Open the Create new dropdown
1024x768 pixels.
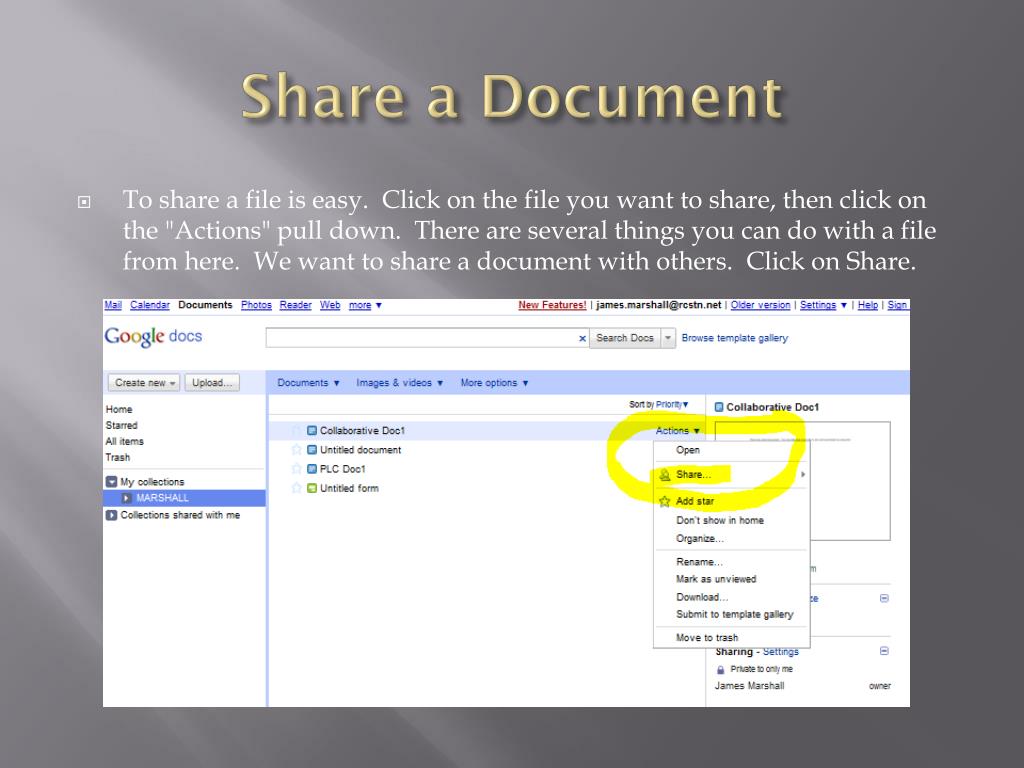point(144,383)
